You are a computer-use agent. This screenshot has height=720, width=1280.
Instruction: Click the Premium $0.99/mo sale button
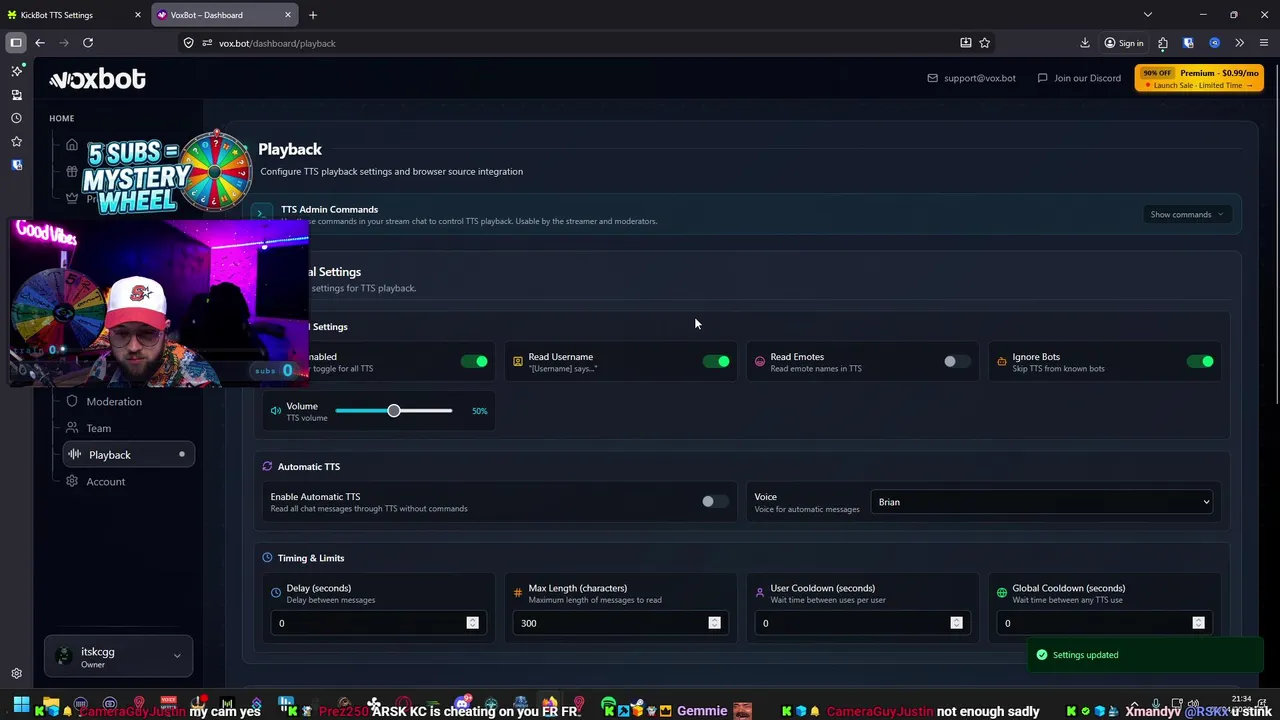1199,78
